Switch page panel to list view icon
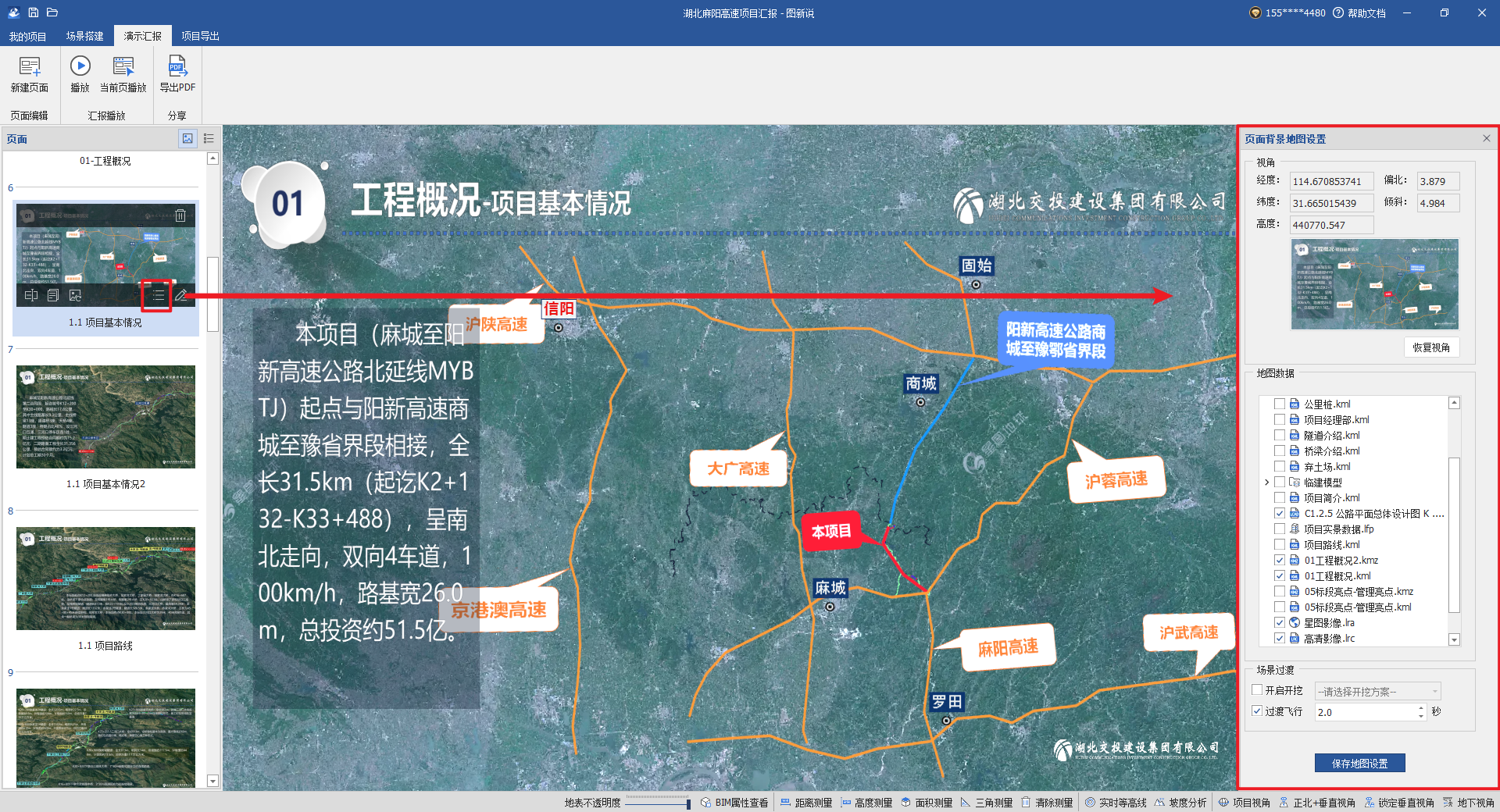The height and width of the screenshot is (812, 1500). 209,139
